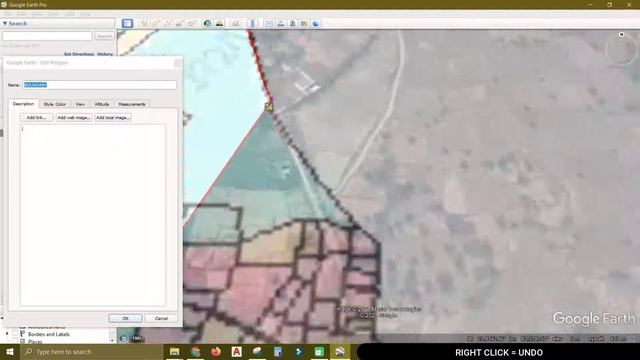Viewport: 640px width, 360px height.
Task: Show historical imagery via toolbar clock icon
Action: 207,23
